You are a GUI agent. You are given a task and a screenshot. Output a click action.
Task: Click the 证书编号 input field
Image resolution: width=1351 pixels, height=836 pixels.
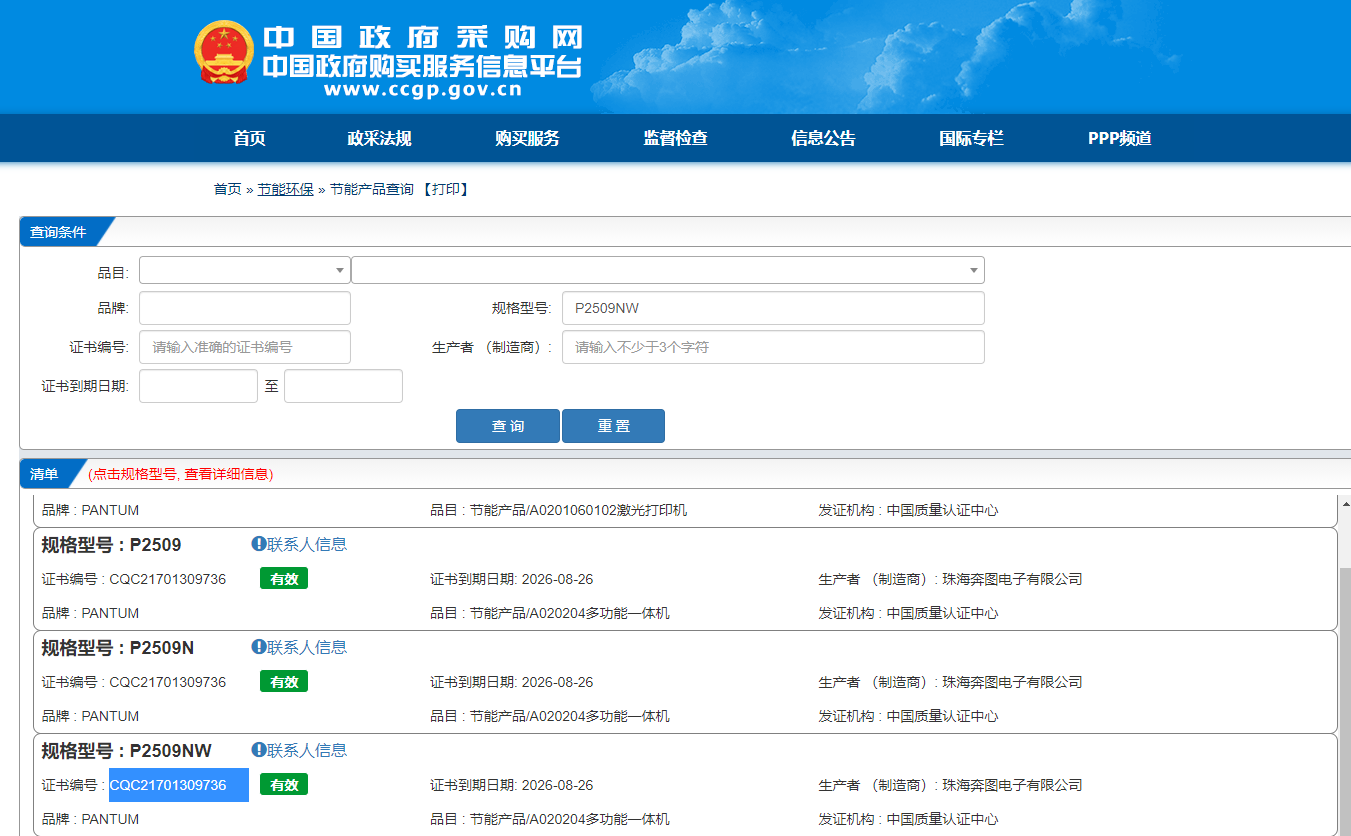point(245,347)
